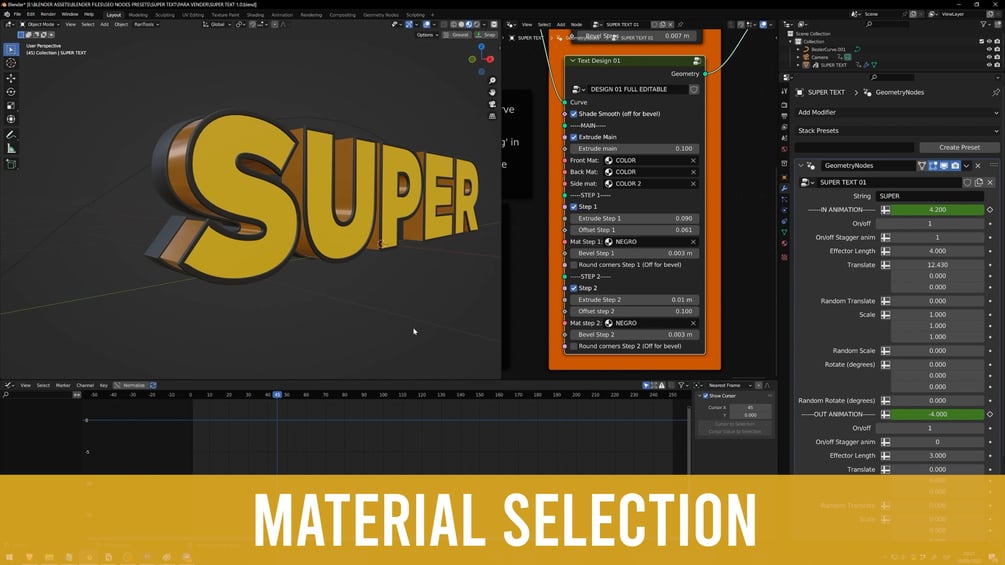Adjust the IN ANIMATION value slider
Image resolution: width=1005 pixels, height=565 pixels.
click(937, 209)
